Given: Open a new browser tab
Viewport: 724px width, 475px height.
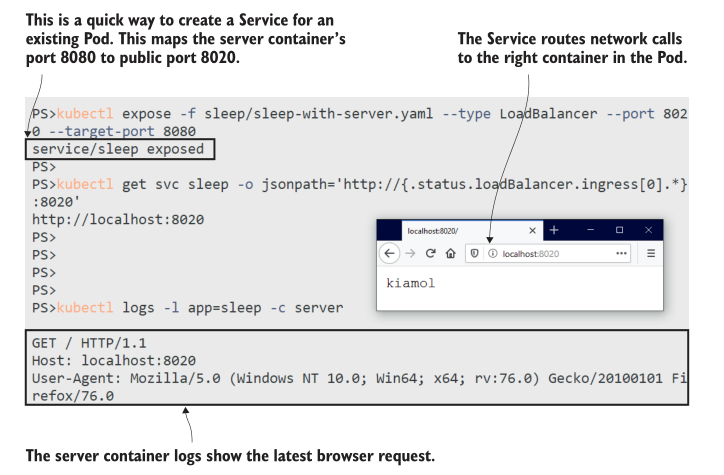Looking at the screenshot, I should pyautogui.click(x=554, y=230).
